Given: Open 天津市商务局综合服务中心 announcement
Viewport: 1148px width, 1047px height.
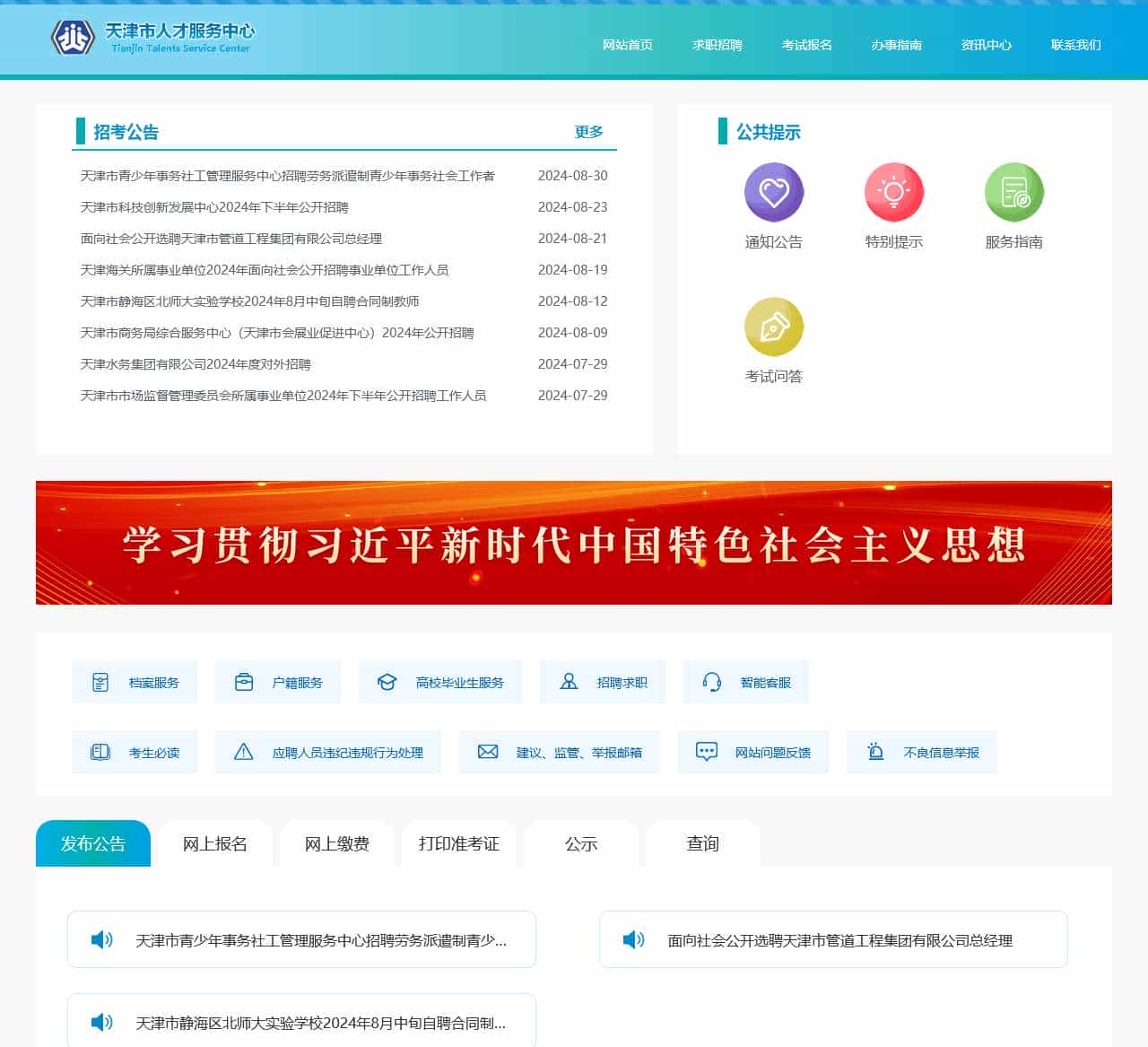Looking at the screenshot, I should pyautogui.click(x=277, y=333).
